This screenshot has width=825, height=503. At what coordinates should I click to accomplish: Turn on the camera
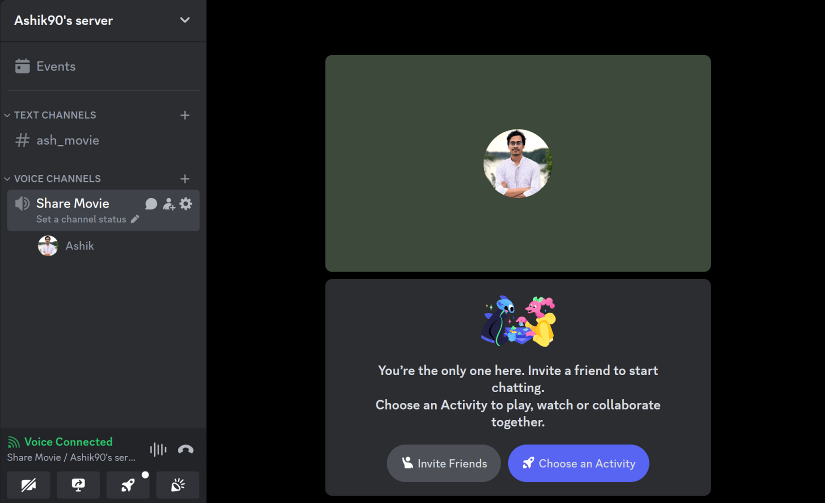(28, 485)
